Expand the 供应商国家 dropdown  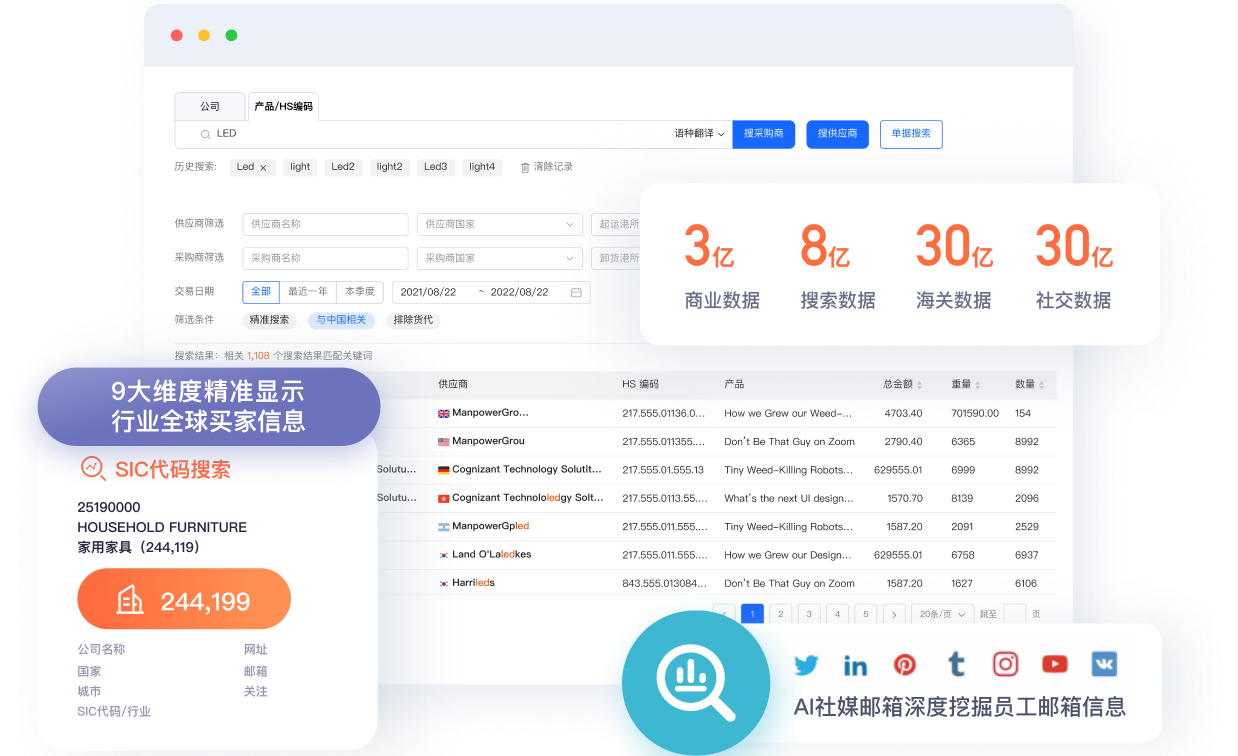tap(499, 224)
